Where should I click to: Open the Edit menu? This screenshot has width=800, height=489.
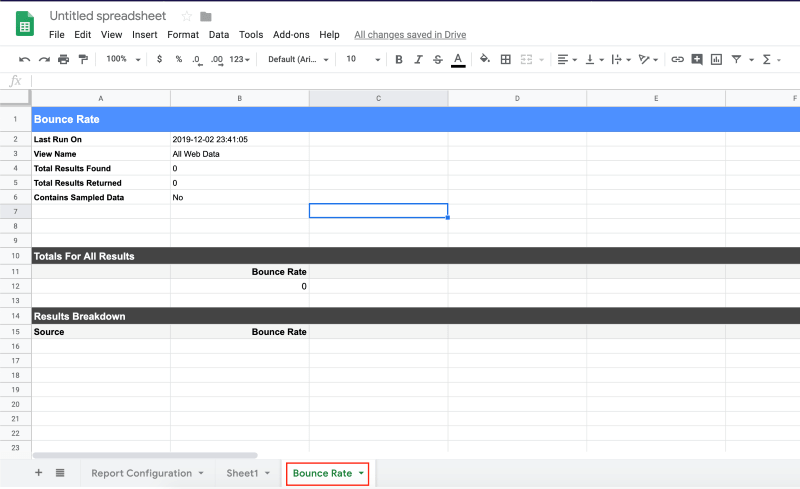(x=83, y=35)
